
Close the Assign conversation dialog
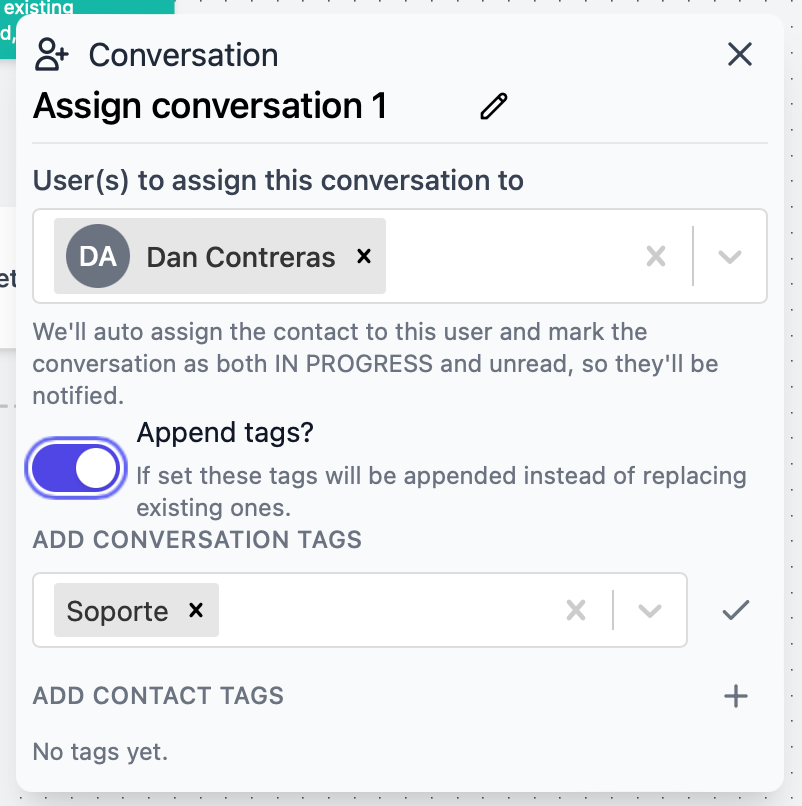tap(739, 55)
